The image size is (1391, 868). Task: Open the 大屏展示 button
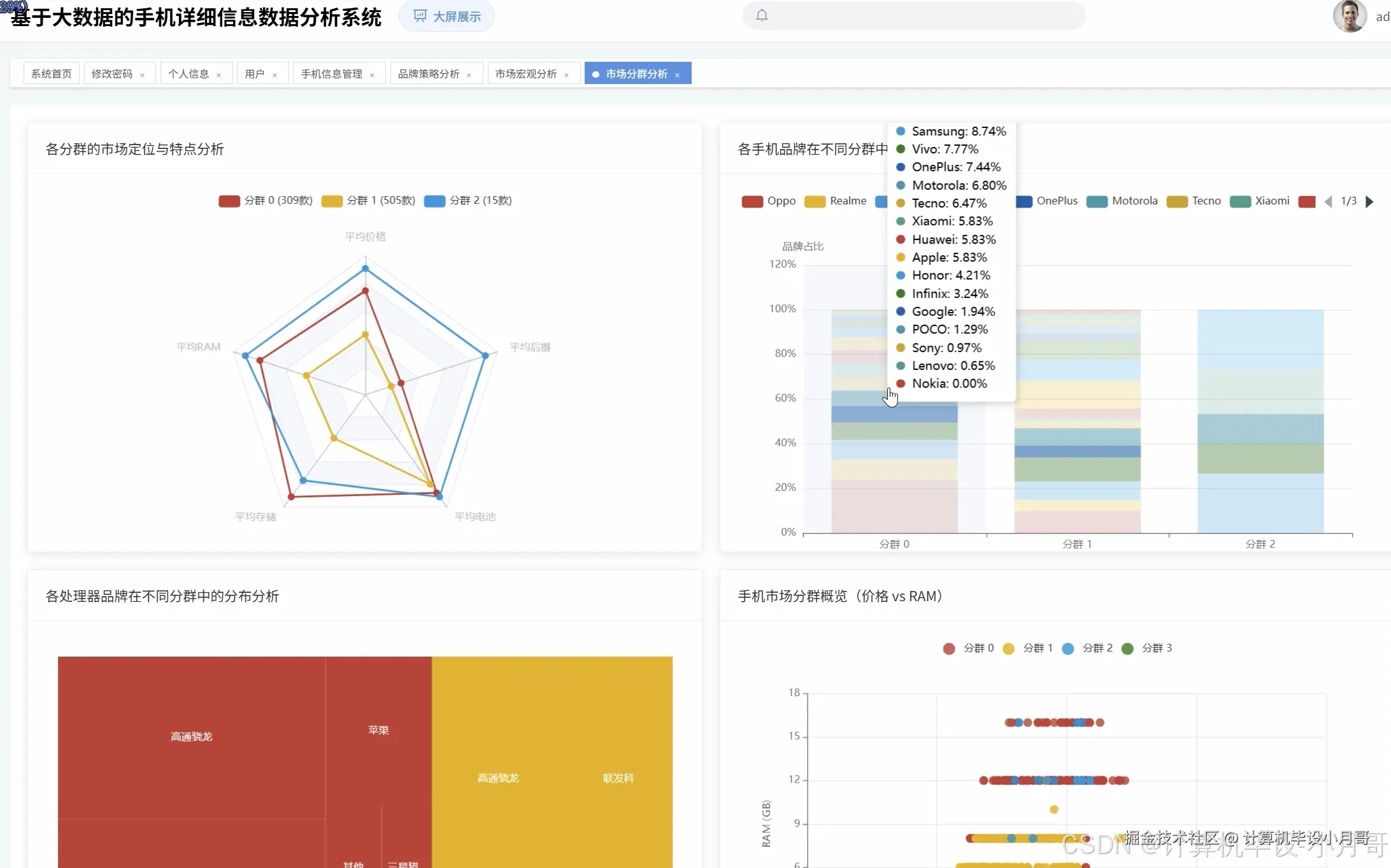pyautogui.click(x=446, y=17)
